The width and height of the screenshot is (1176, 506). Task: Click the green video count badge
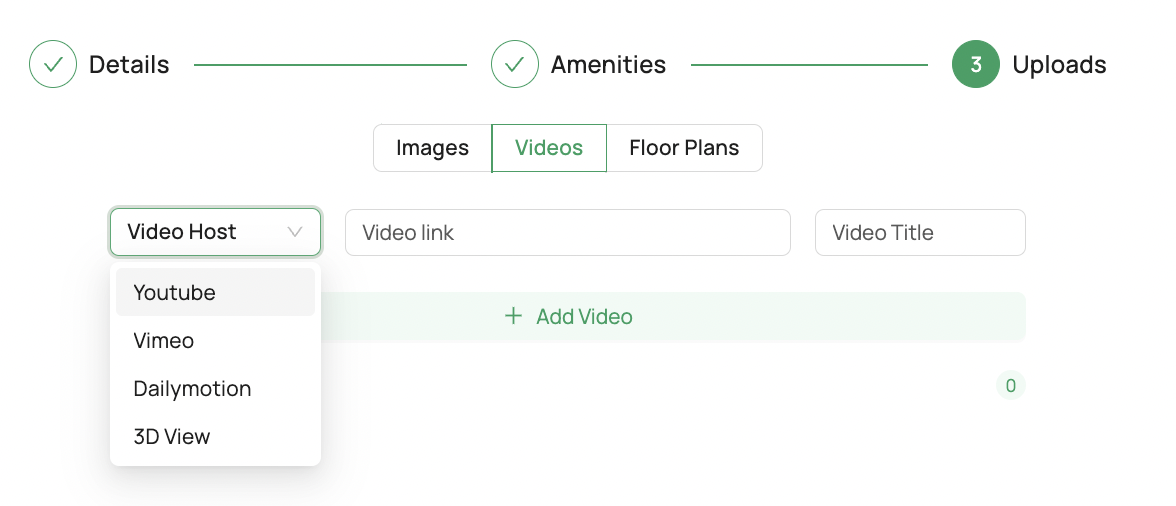pyautogui.click(x=1010, y=386)
